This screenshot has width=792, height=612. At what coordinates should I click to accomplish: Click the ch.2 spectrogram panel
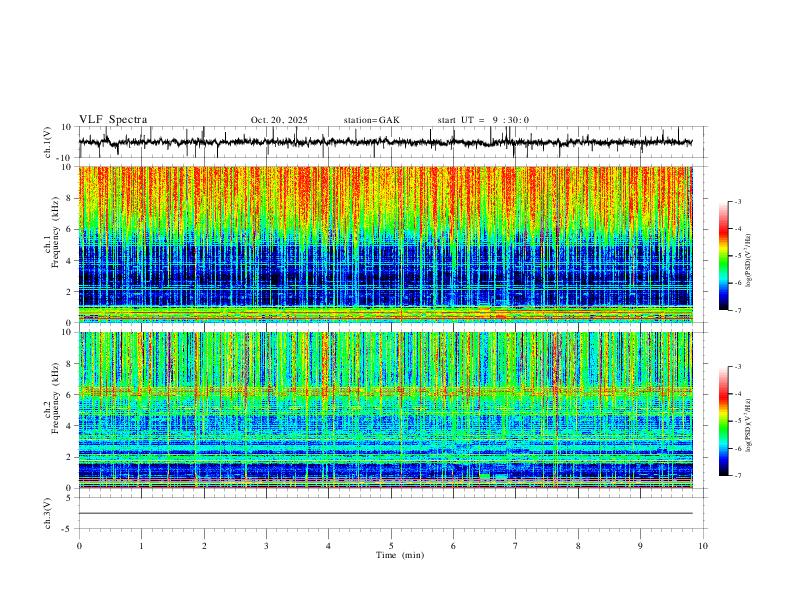point(386,410)
